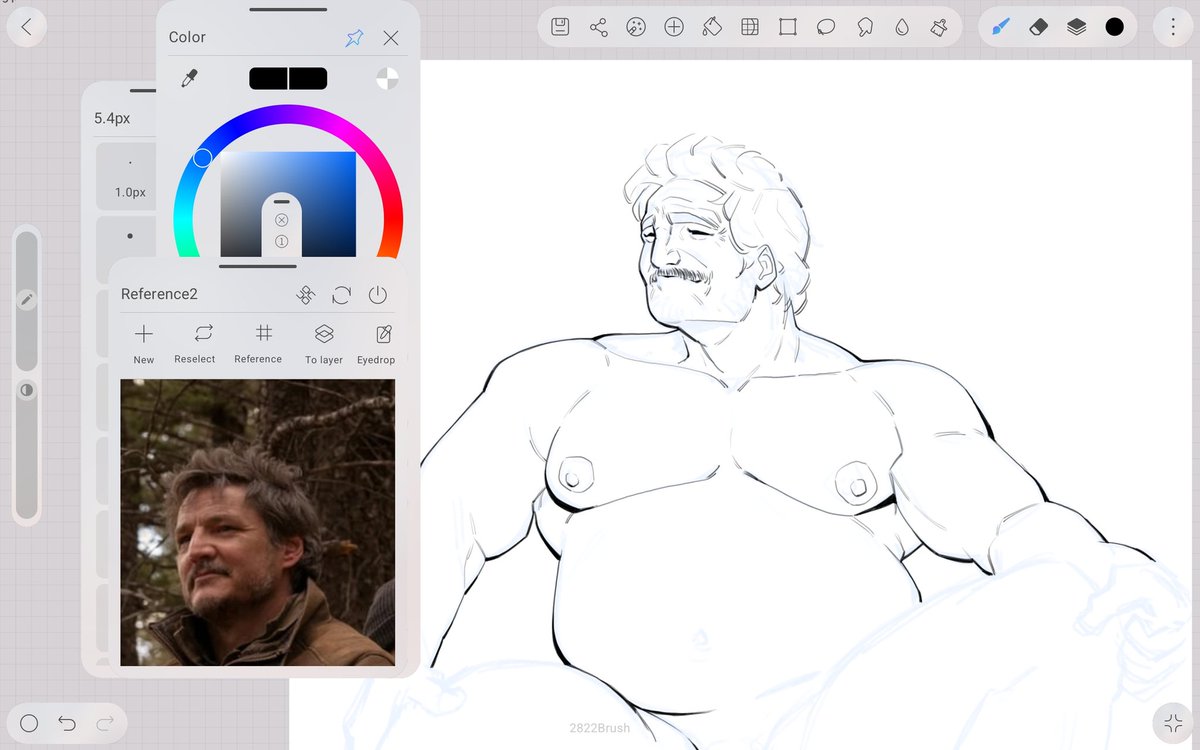This screenshot has width=1200, height=750.
Task: Click the X on the small floating pill
Action: point(281,220)
